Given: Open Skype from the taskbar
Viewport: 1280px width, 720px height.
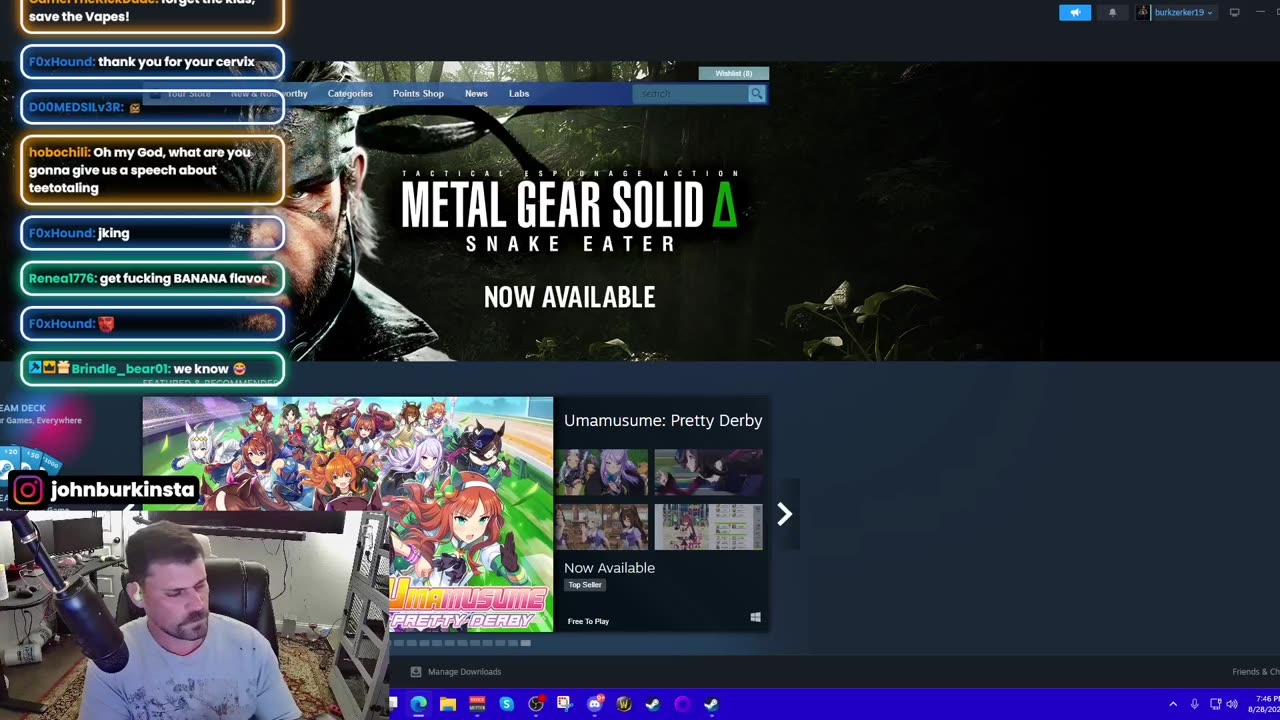Looking at the screenshot, I should [506, 704].
